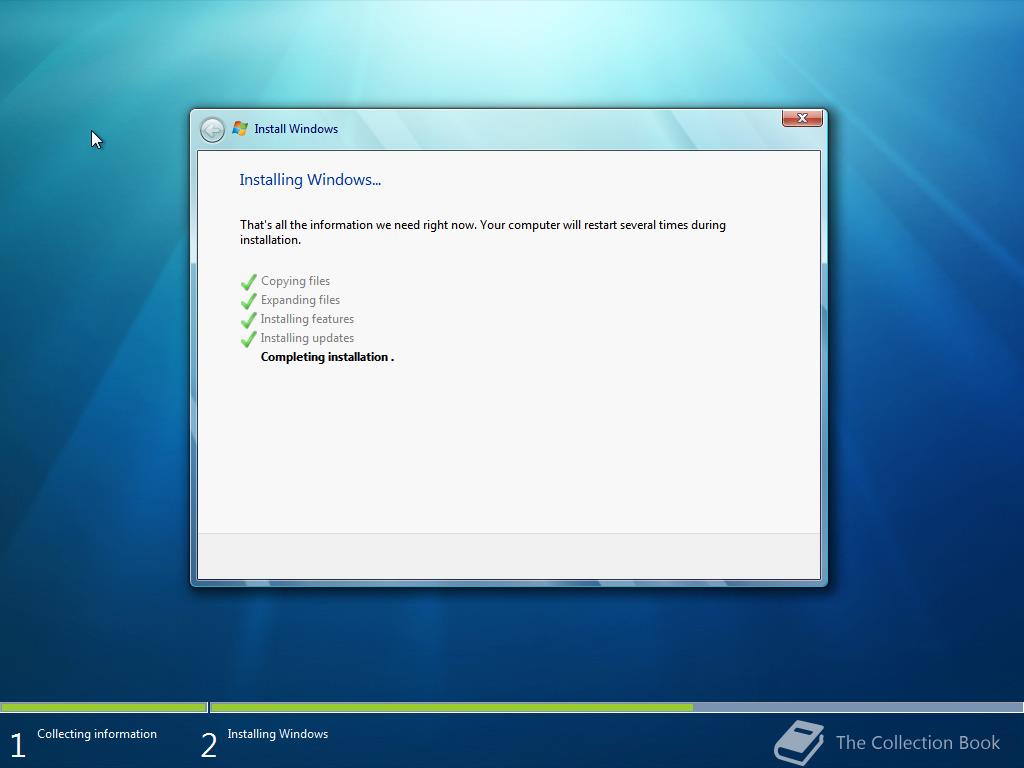Viewport: 1024px width, 768px height.
Task: Click the back arrow navigation icon
Action: click(212, 129)
